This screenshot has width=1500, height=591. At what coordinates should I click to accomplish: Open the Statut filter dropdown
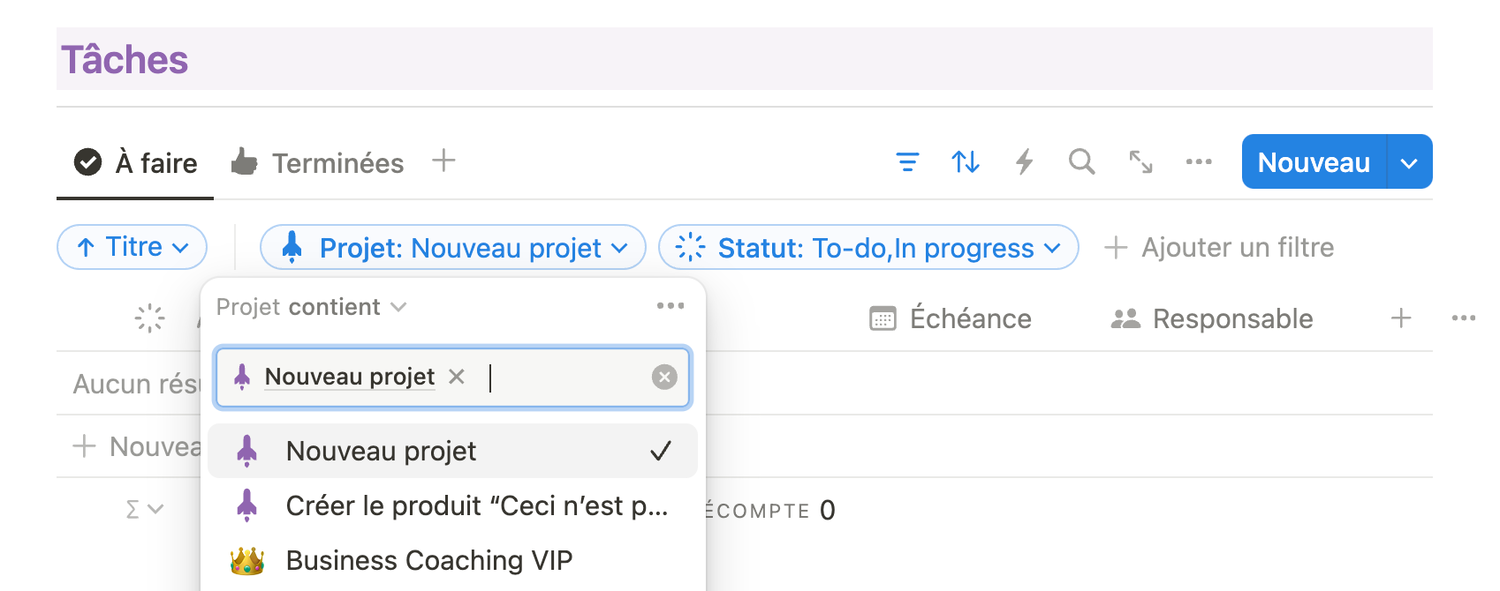[x=868, y=248]
